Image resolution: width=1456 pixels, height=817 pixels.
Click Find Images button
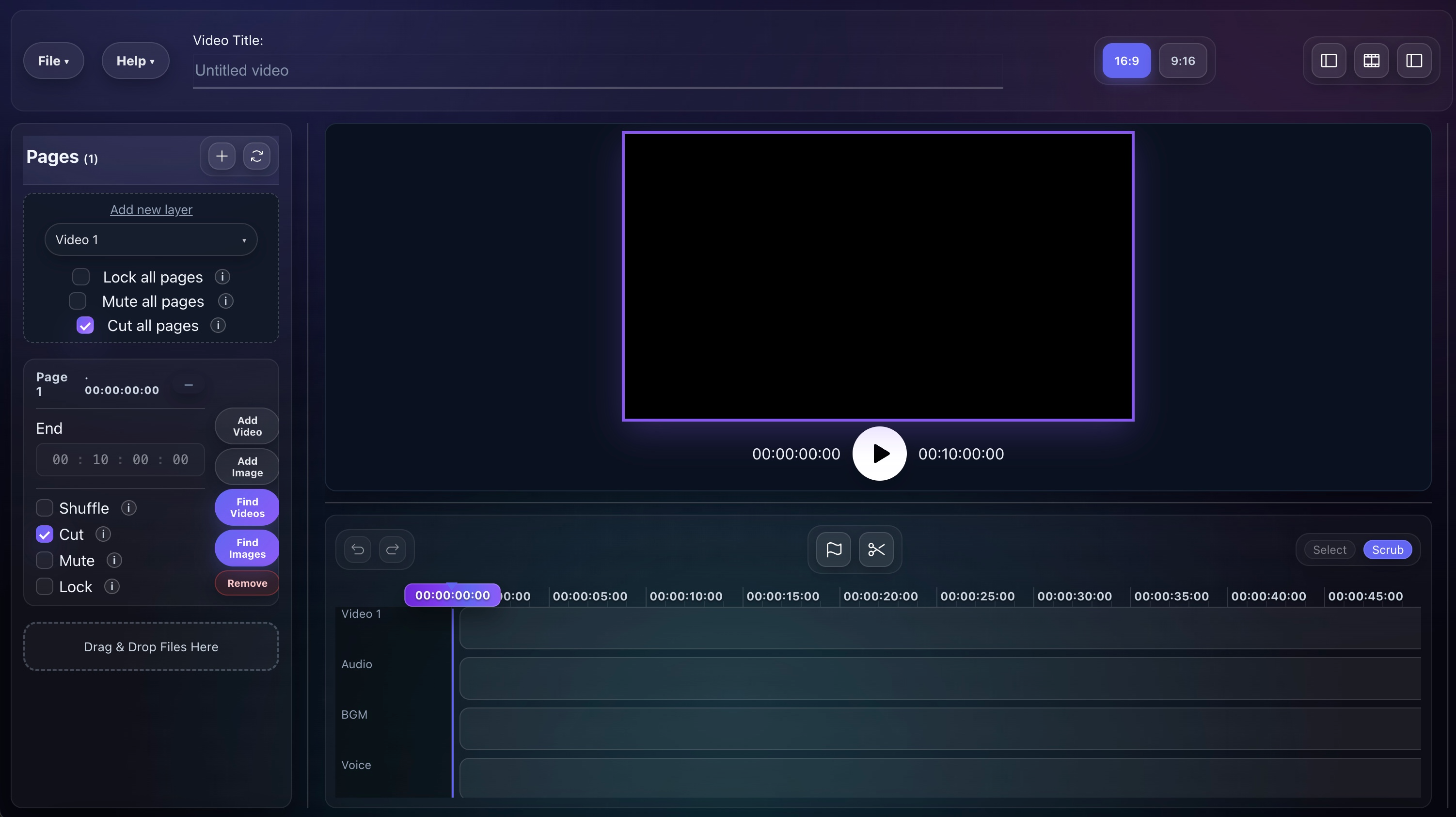[x=247, y=548]
